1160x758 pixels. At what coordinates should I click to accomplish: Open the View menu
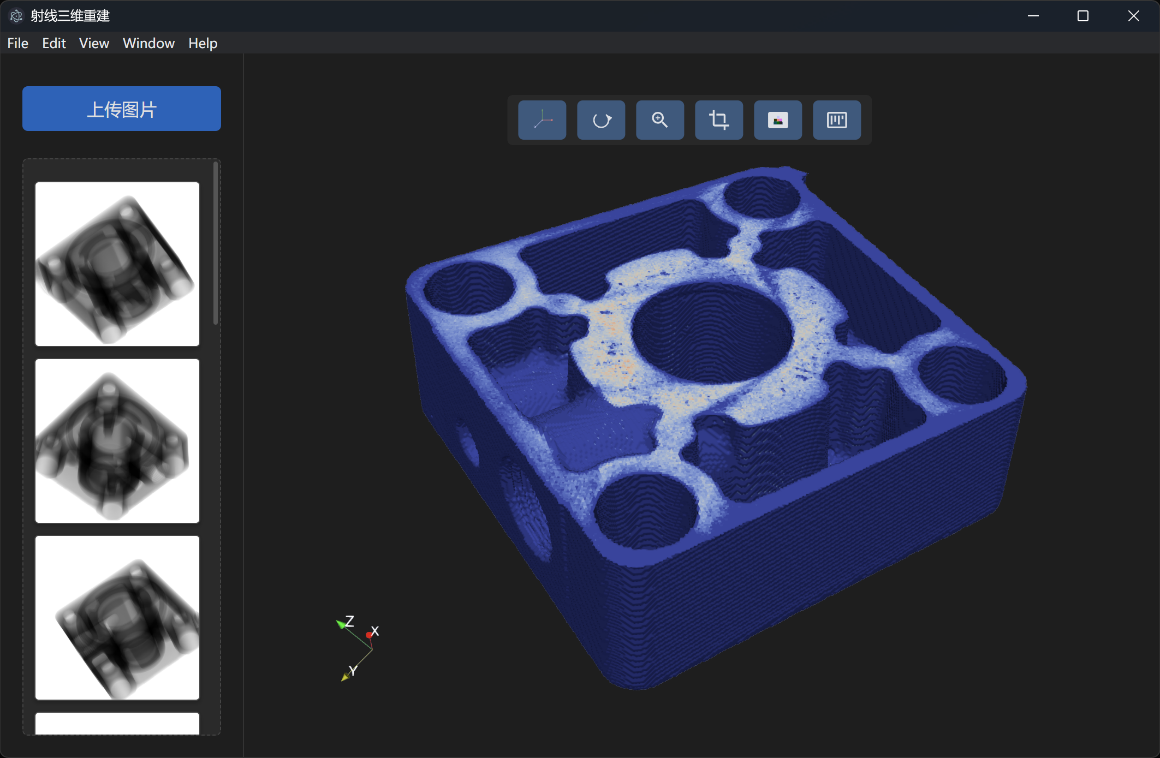(94, 43)
